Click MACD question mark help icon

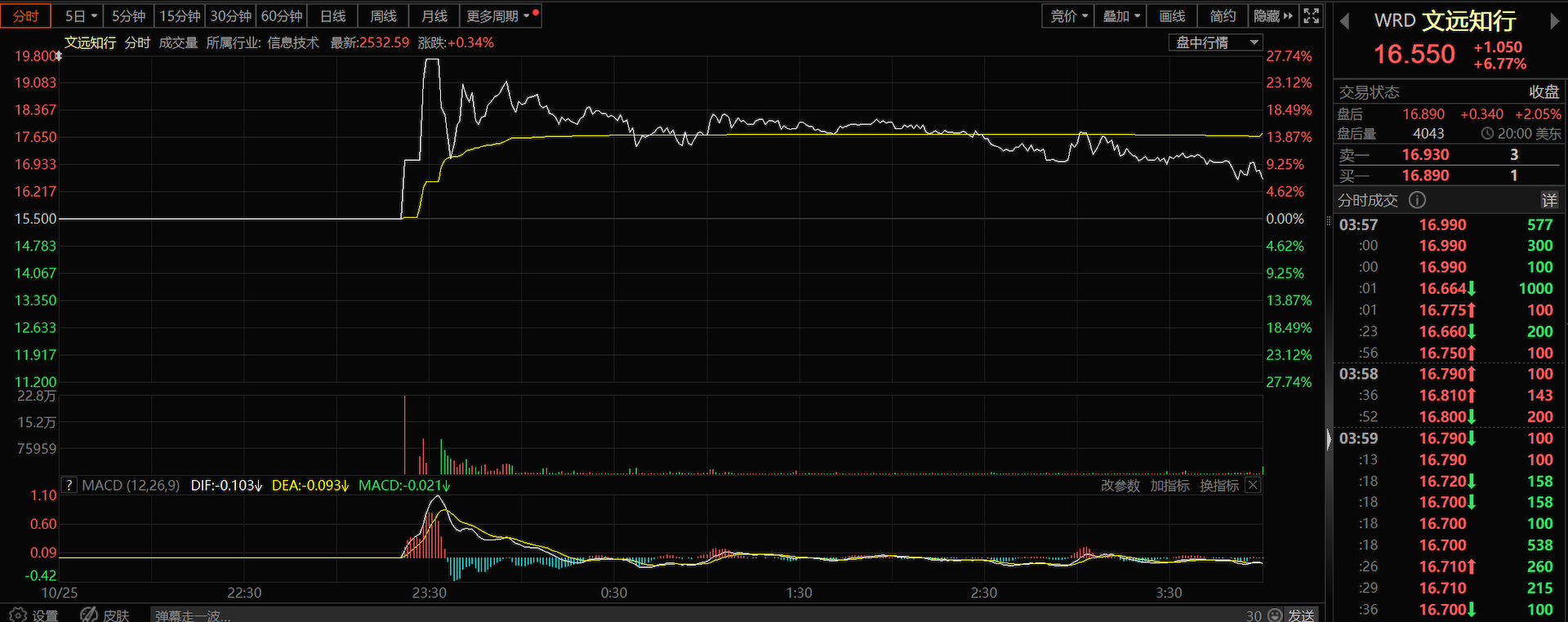coord(69,486)
